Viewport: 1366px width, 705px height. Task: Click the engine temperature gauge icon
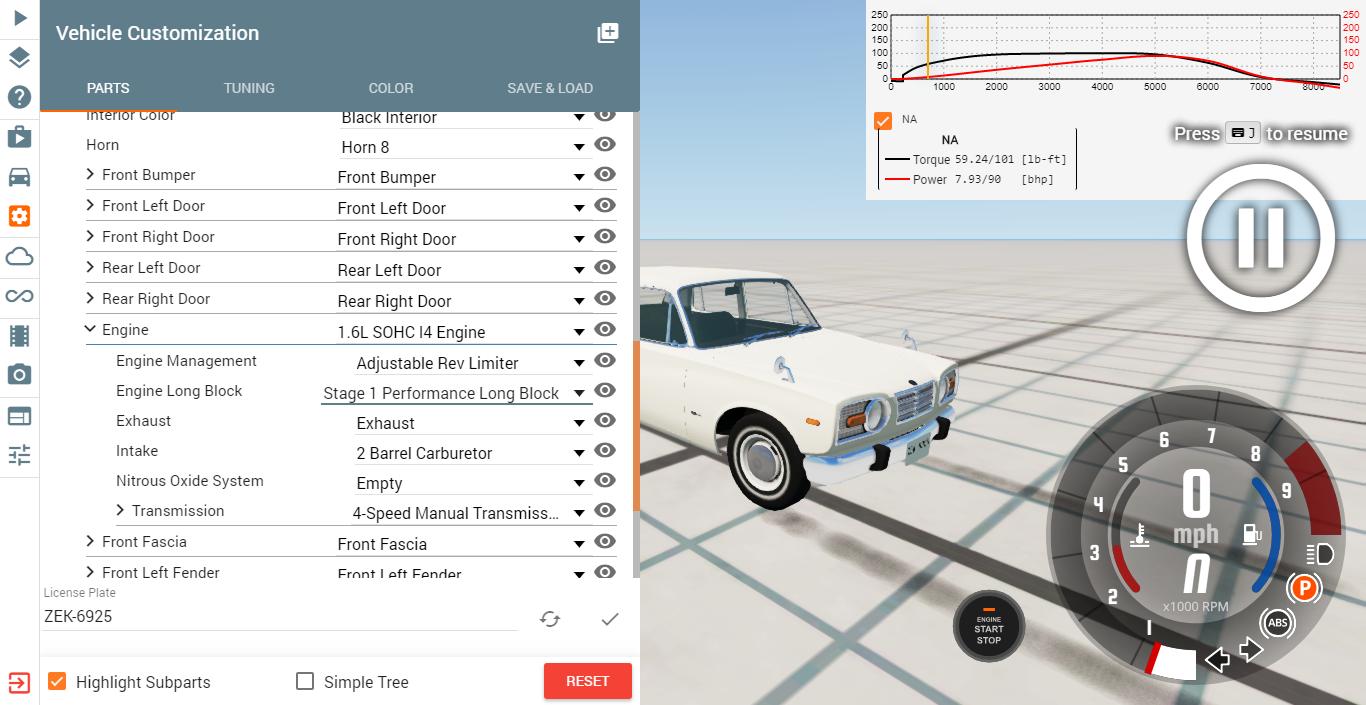1140,535
